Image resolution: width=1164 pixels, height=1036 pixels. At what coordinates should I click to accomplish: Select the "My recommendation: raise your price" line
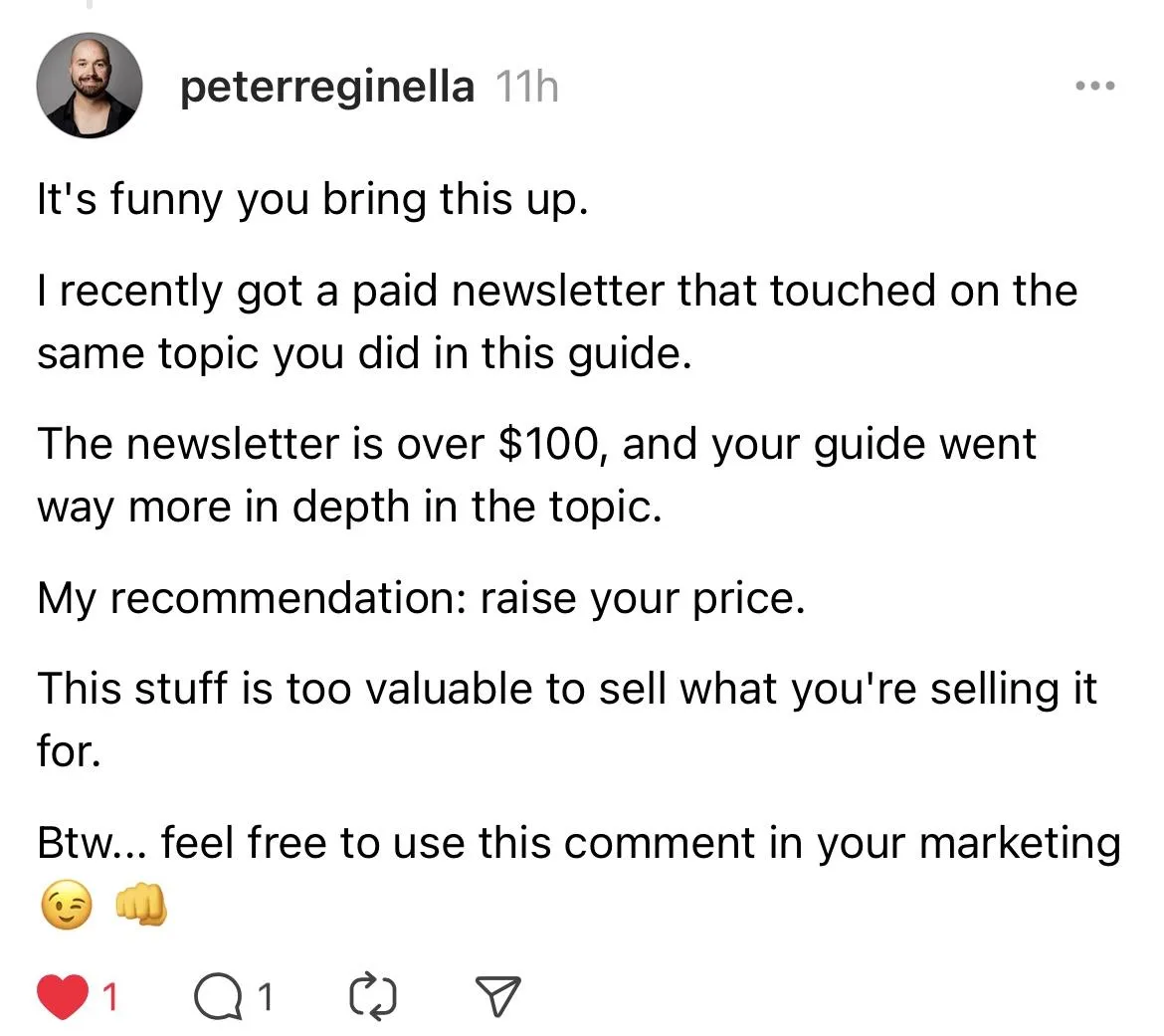pyautogui.click(x=420, y=599)
